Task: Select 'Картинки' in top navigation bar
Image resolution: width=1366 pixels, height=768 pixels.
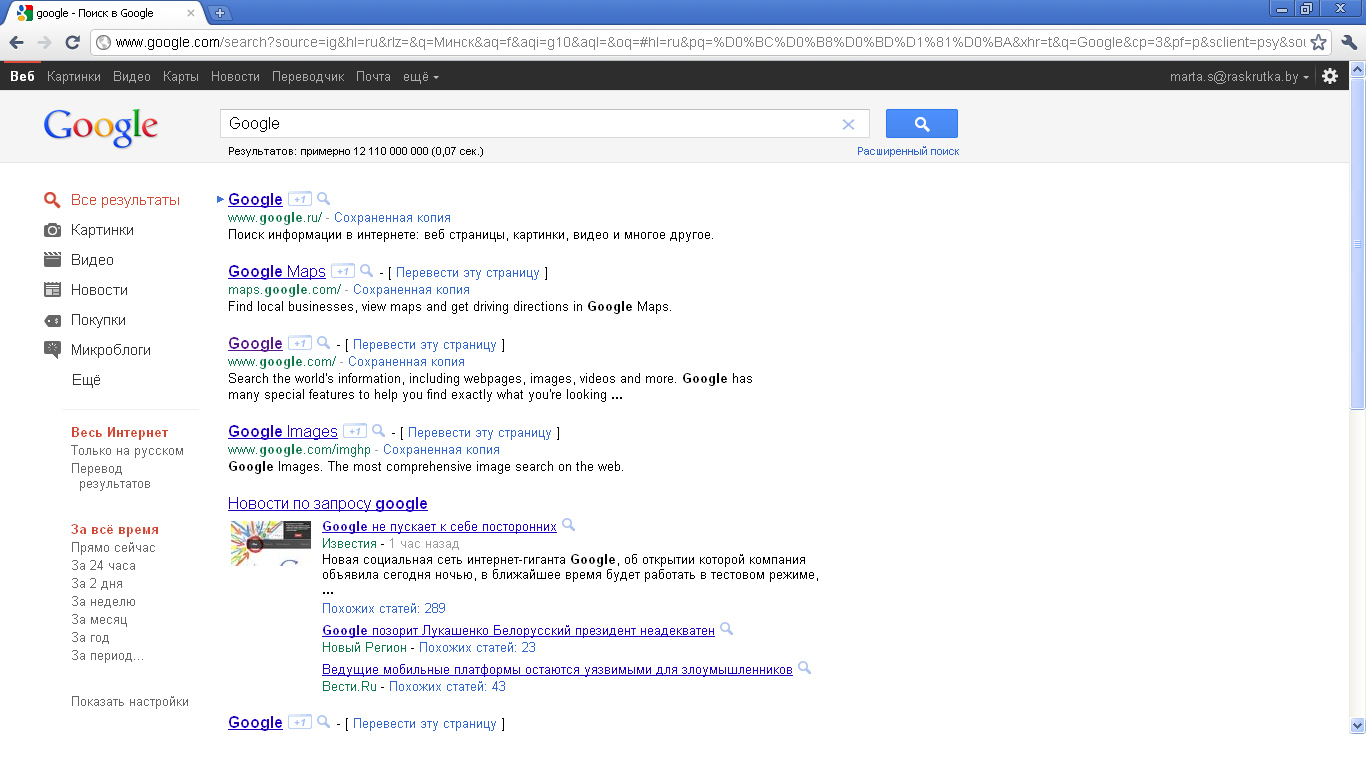Action: pos(73,77)
